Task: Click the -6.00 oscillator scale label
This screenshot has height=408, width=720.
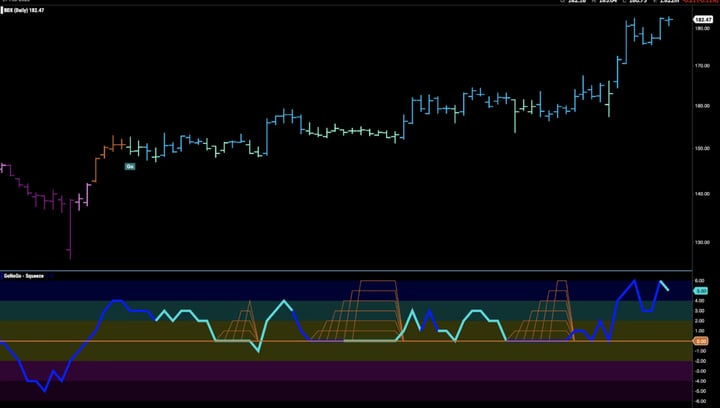Action: point(699,402)
